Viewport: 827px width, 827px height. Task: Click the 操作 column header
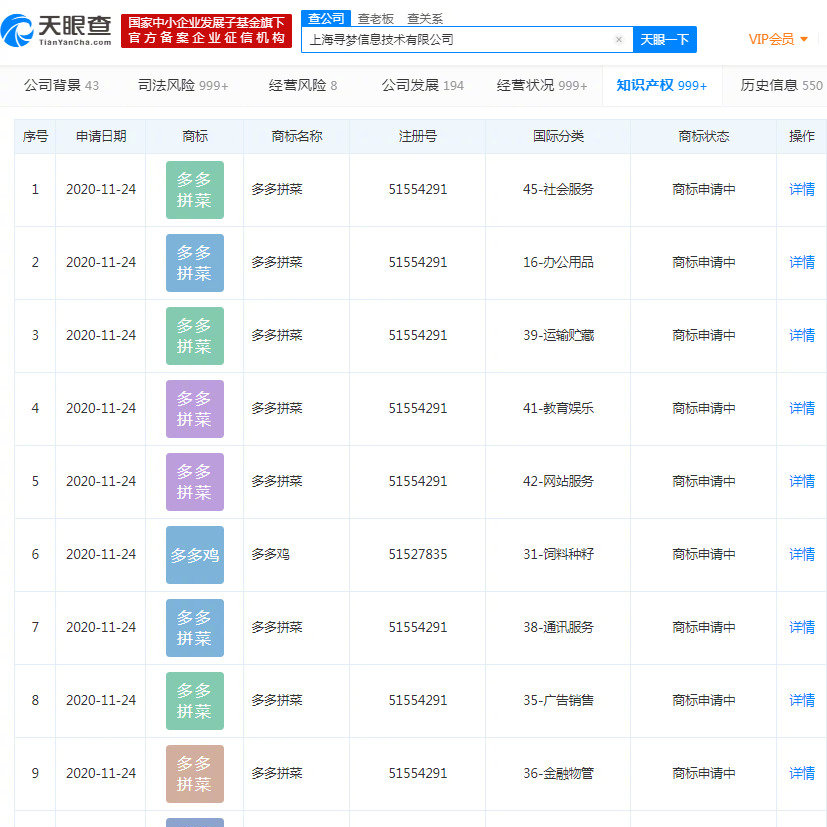point(802,137)
